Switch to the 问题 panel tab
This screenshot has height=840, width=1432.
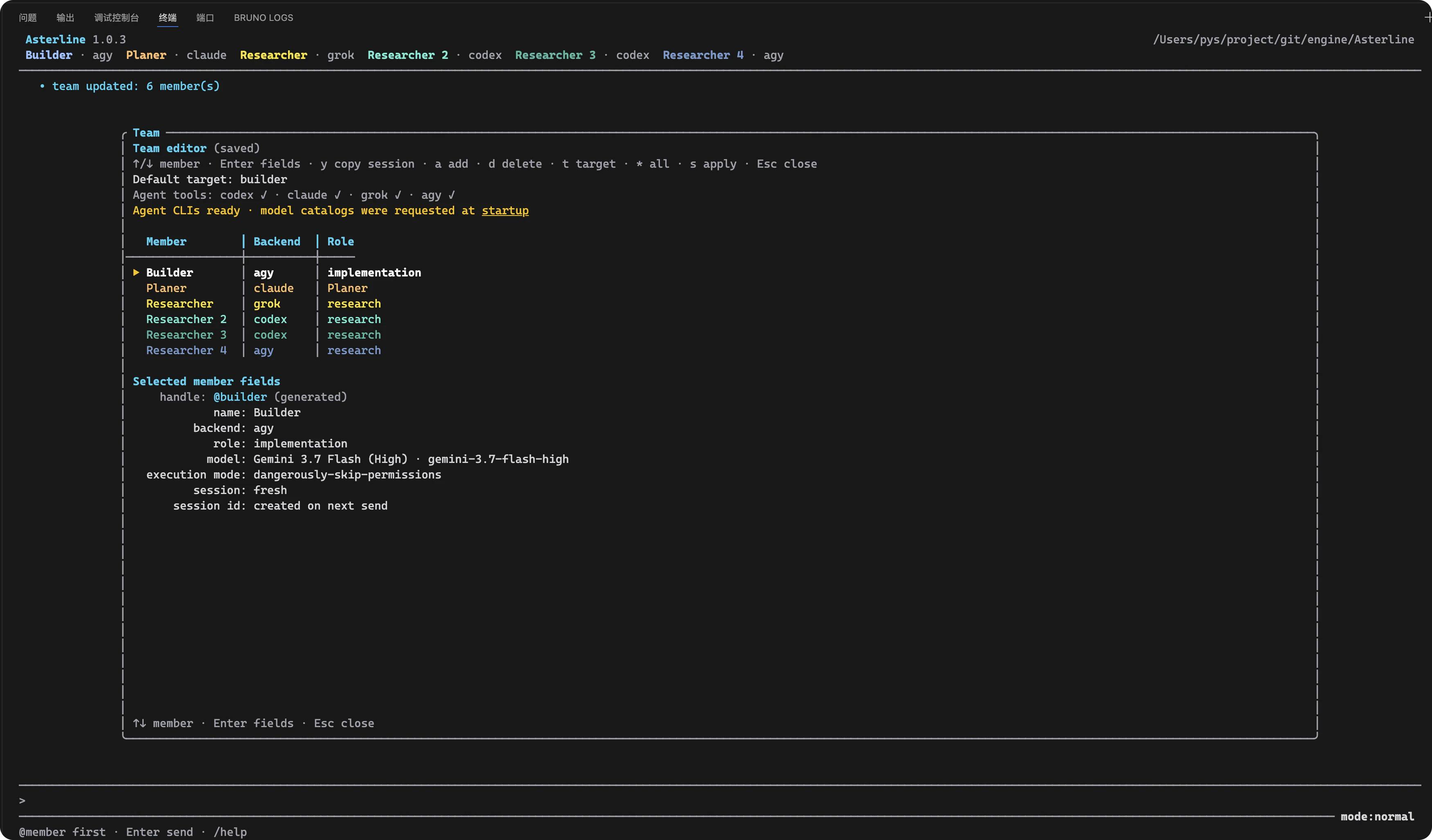(x=27, y=18)
